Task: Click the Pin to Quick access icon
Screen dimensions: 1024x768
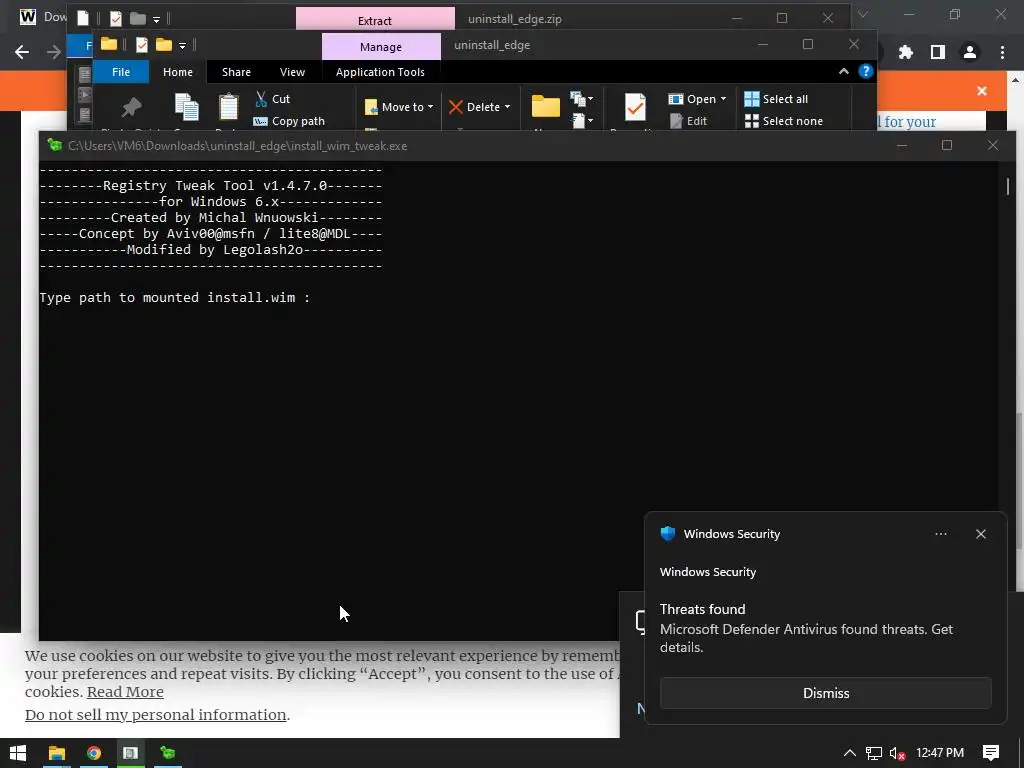Action: [131, 107]
